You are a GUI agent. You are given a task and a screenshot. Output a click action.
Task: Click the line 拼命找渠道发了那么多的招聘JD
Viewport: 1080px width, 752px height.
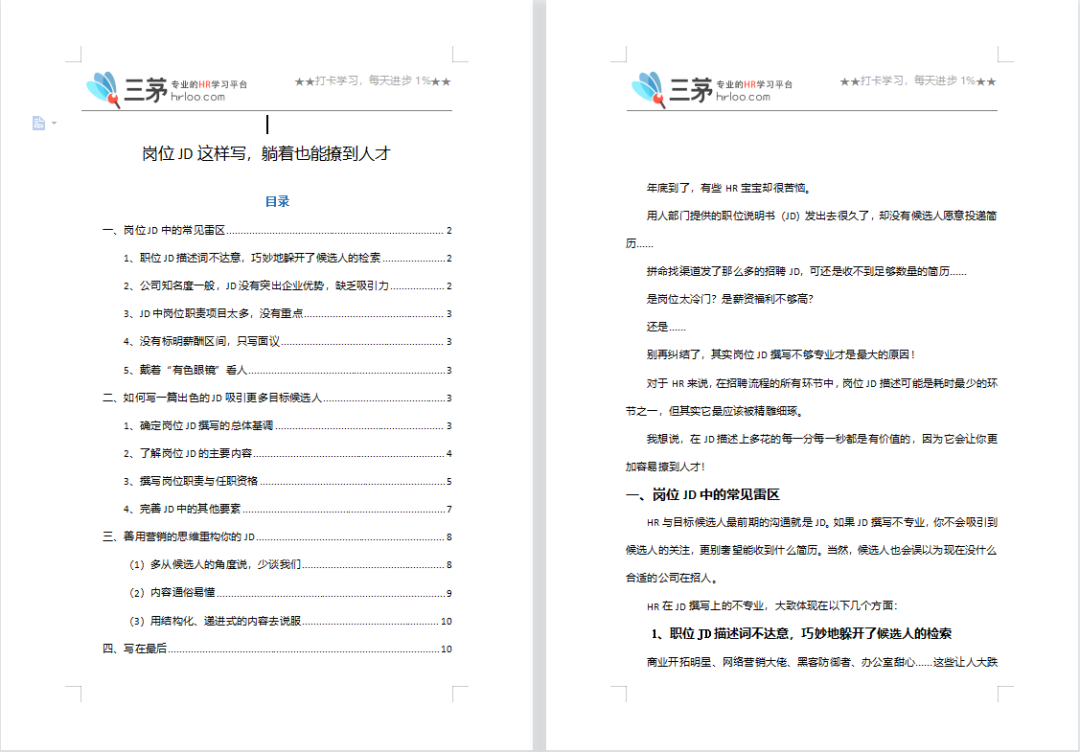[x=807, y=271]
